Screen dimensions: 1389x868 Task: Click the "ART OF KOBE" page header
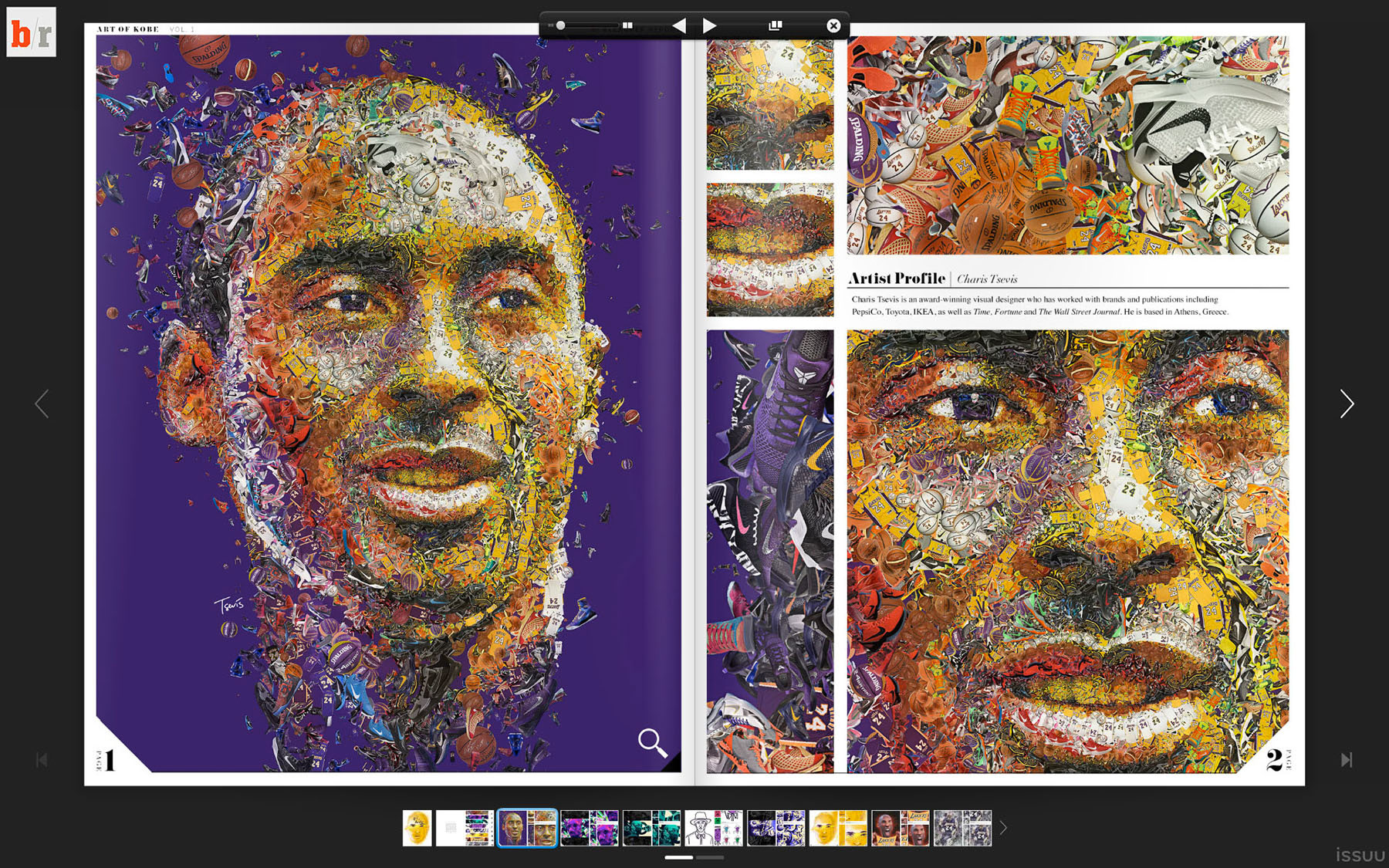click(x=128, y=29)
